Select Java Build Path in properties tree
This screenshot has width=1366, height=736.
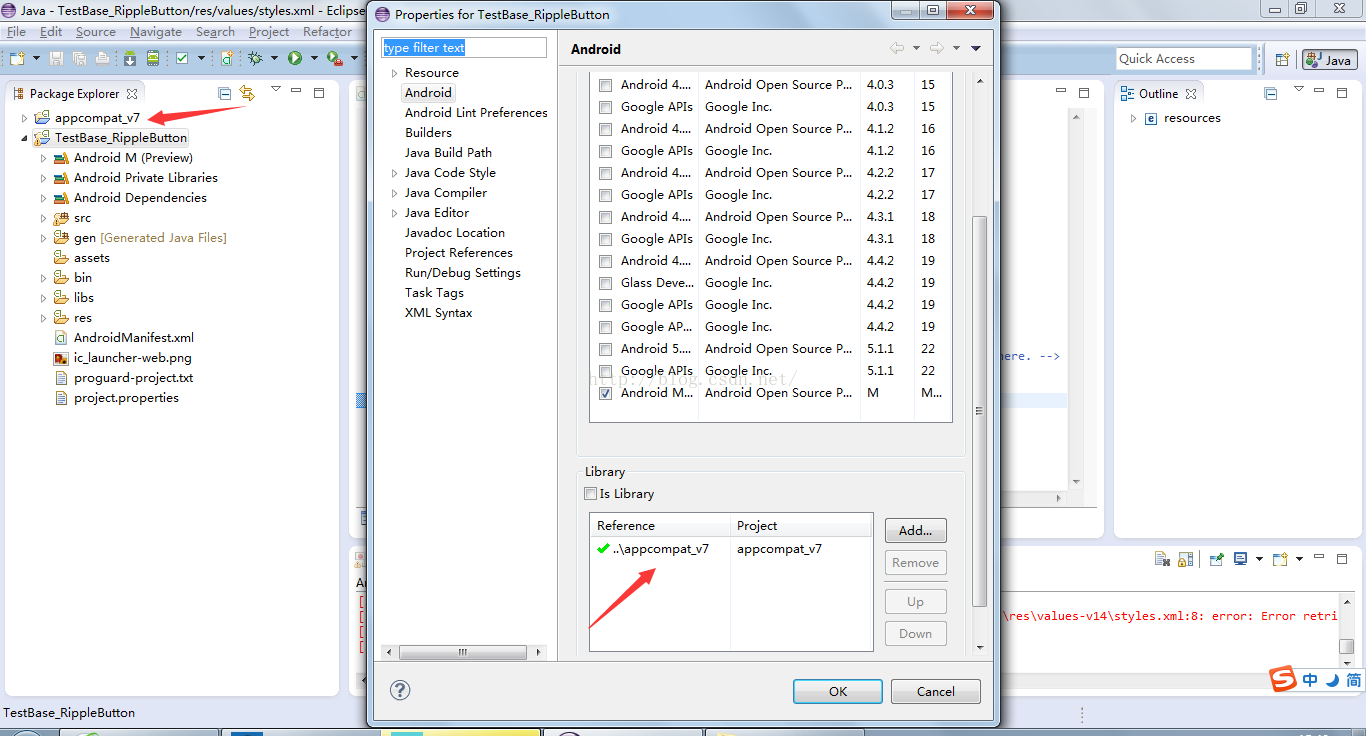point(448,153)
